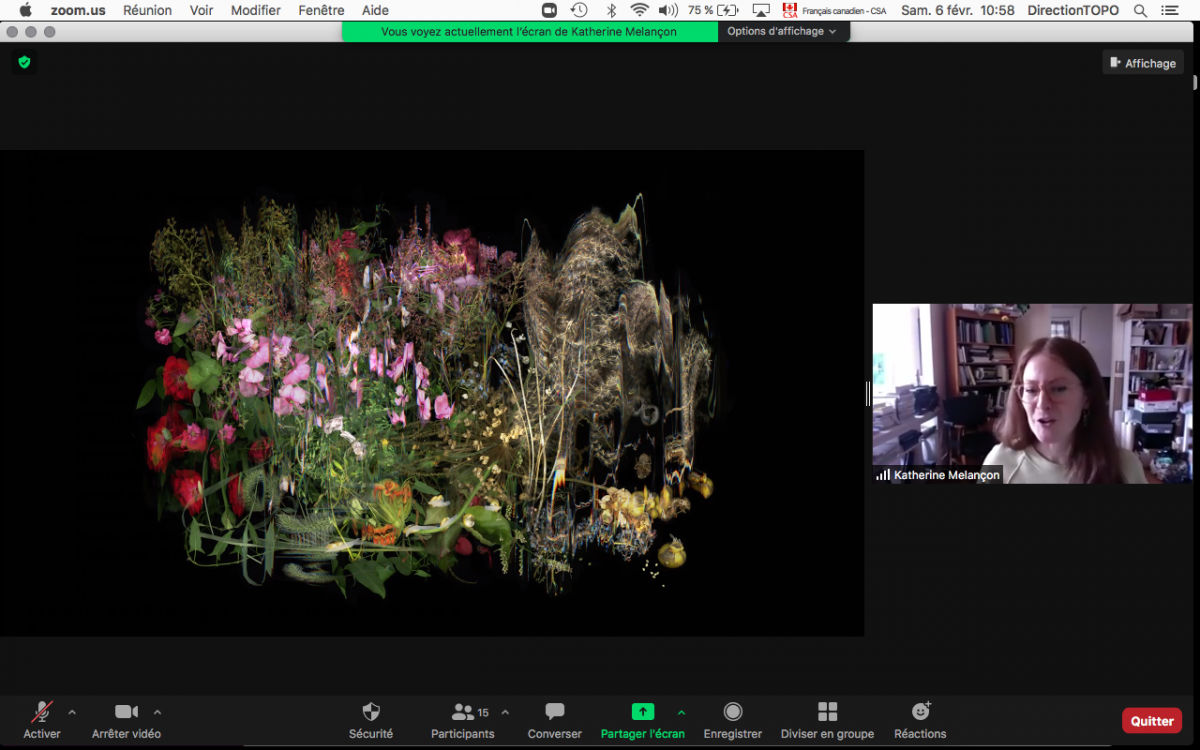Expand the screen share options green arrow
Image resolution: width=1200 pixels, height=750 pixels.
pos(681,712)
